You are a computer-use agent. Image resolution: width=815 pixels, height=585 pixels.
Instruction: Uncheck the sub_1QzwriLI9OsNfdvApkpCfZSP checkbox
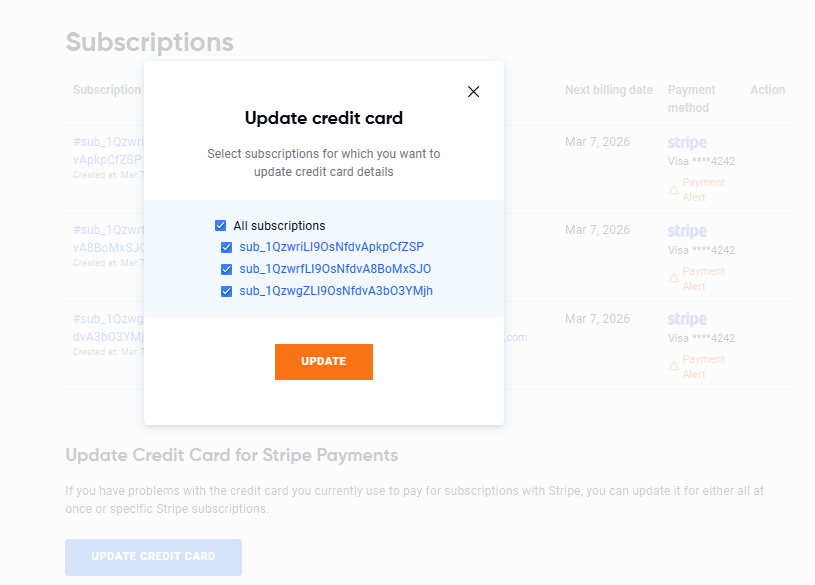click(x=227, y=247)
